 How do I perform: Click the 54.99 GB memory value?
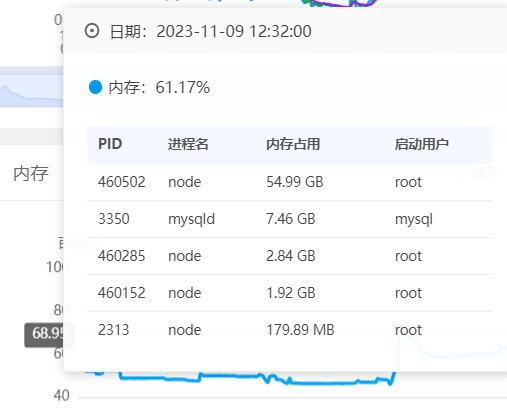point(295,182)
